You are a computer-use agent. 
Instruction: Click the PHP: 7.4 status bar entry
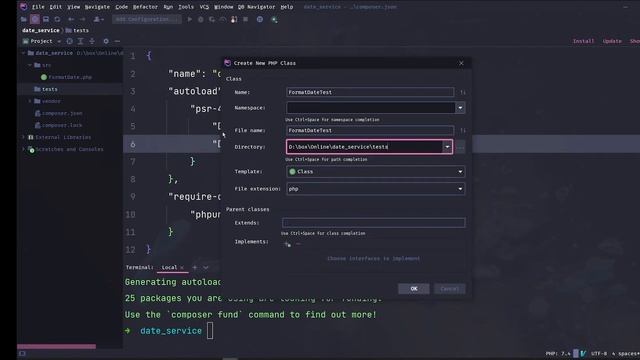[x=558, y=353]
